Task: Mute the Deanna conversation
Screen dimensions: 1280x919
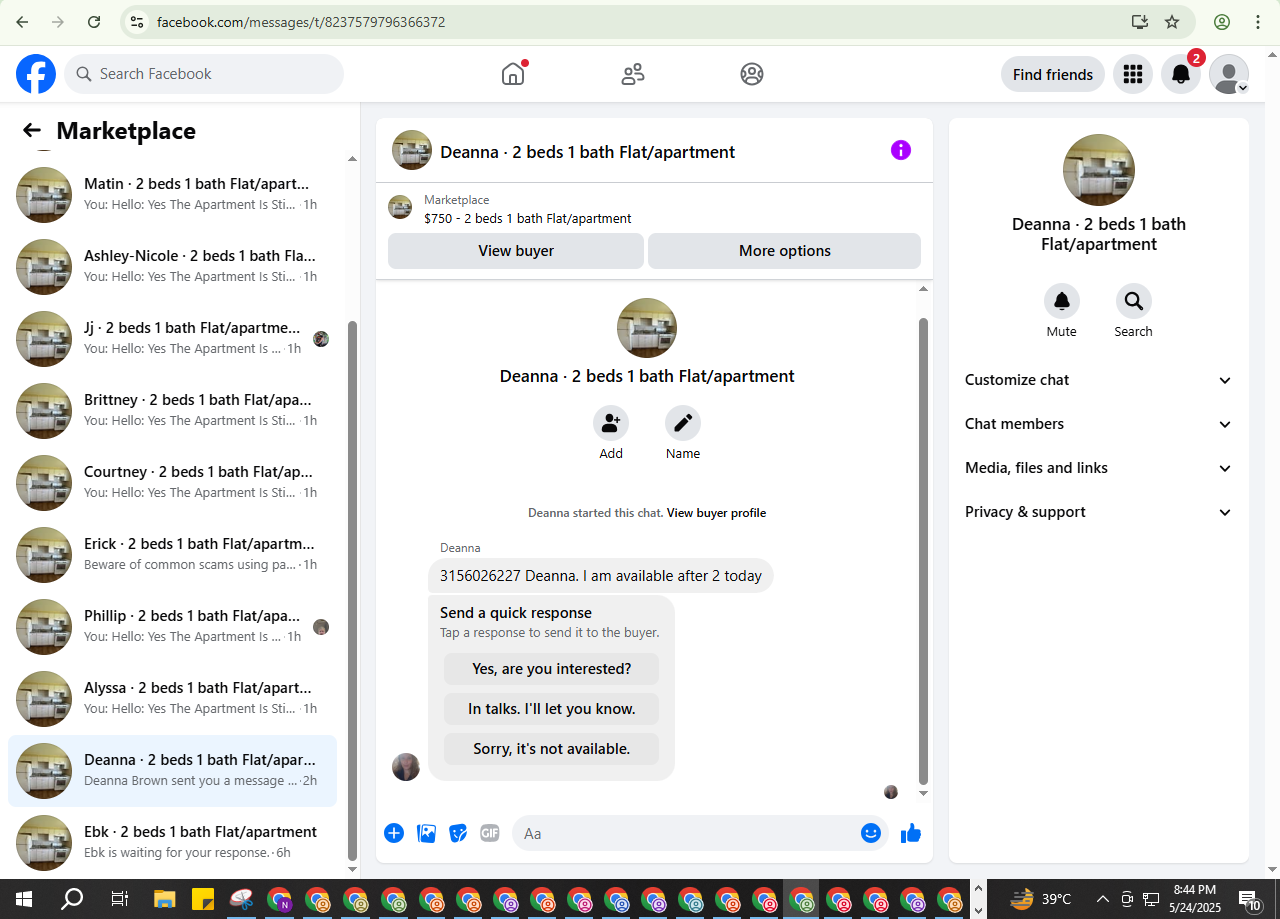Action: coord(1062,301)
